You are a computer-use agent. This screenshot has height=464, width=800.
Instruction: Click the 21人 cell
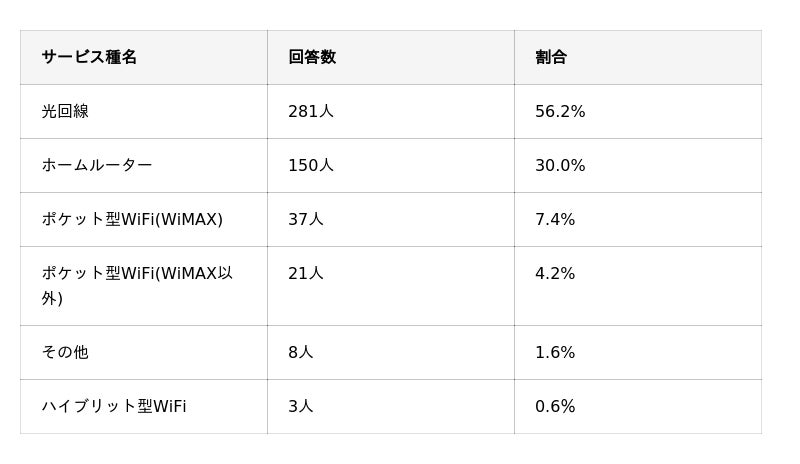pos(306,274)
